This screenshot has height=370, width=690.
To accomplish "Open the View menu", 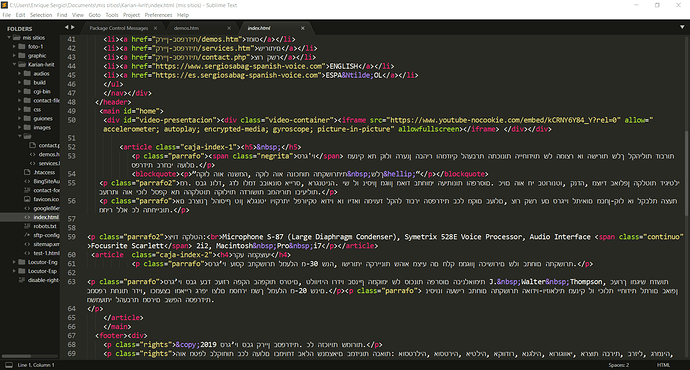I will (x=78, y=15).
